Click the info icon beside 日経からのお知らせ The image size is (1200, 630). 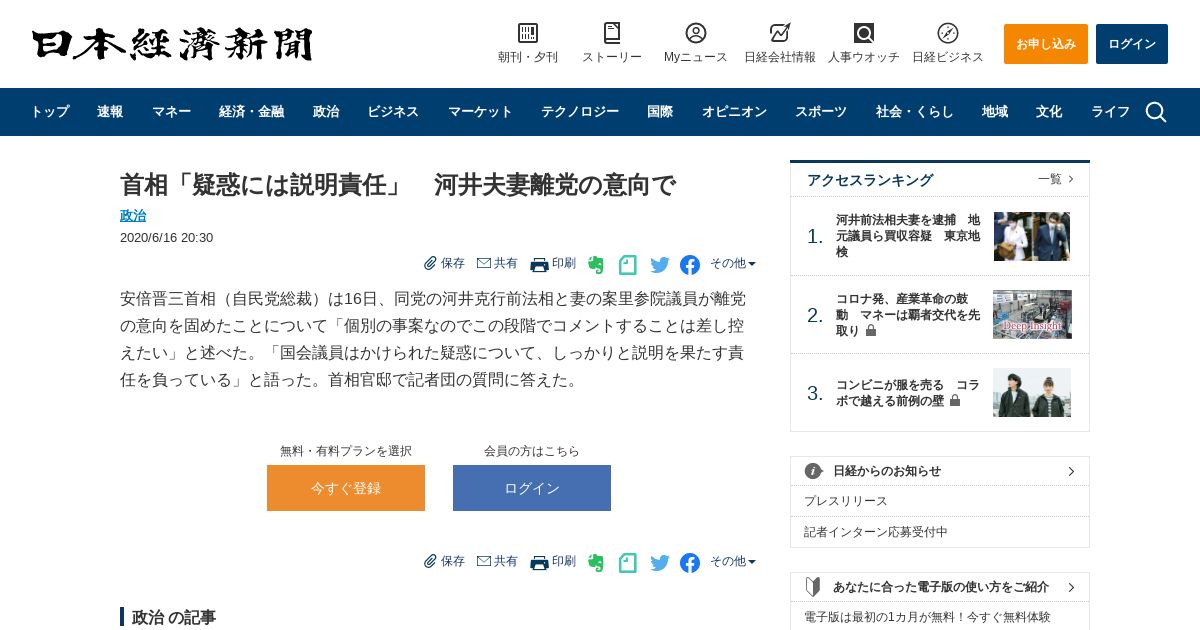point(814,471)
